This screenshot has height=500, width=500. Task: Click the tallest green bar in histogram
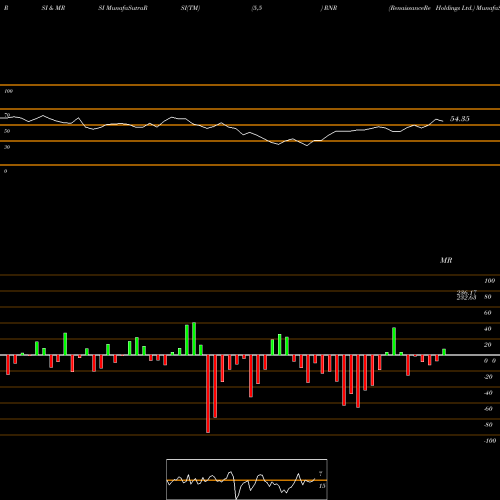194,339
